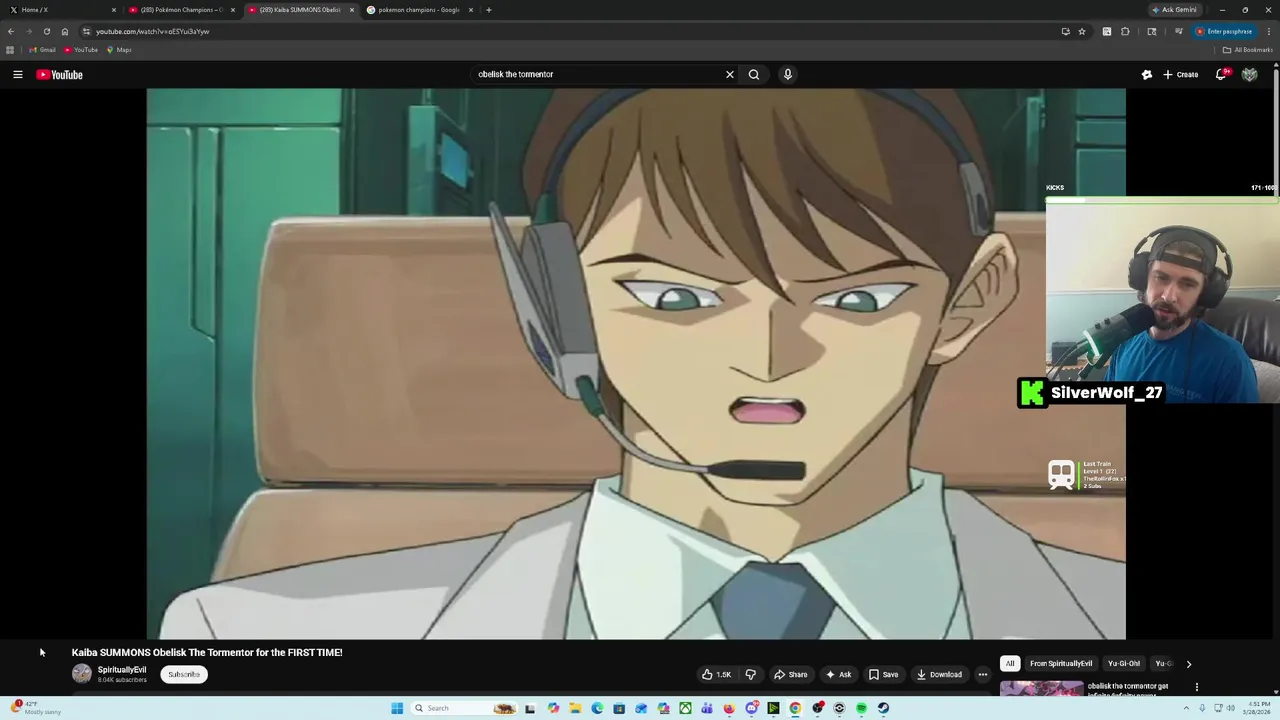Open the YouTube guide hamburger menu
This screenshot has height=720, width=1280.
pyautogui.click(x=18, y=74)
